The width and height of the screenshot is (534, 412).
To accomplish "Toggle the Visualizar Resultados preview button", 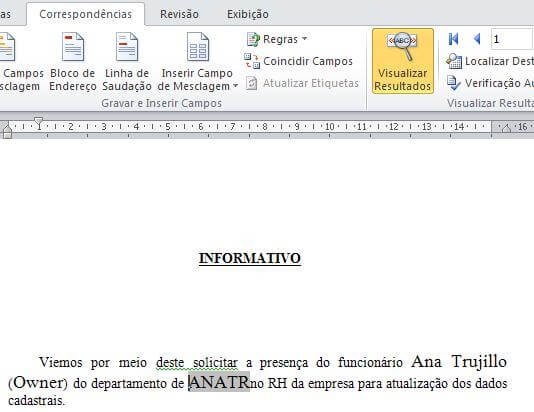I will pos(403,61).
